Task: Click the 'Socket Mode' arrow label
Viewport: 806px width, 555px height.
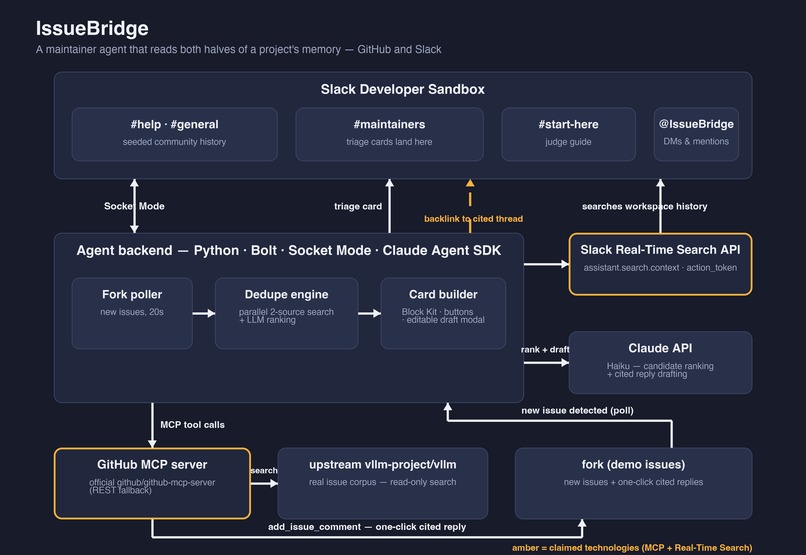Action: pyautogui.click(x=134, y=206)
